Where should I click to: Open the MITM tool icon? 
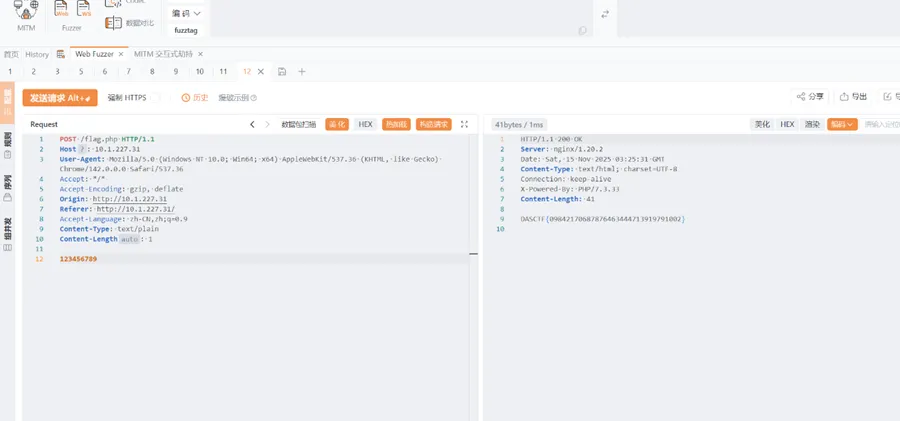tap(27, 11)
